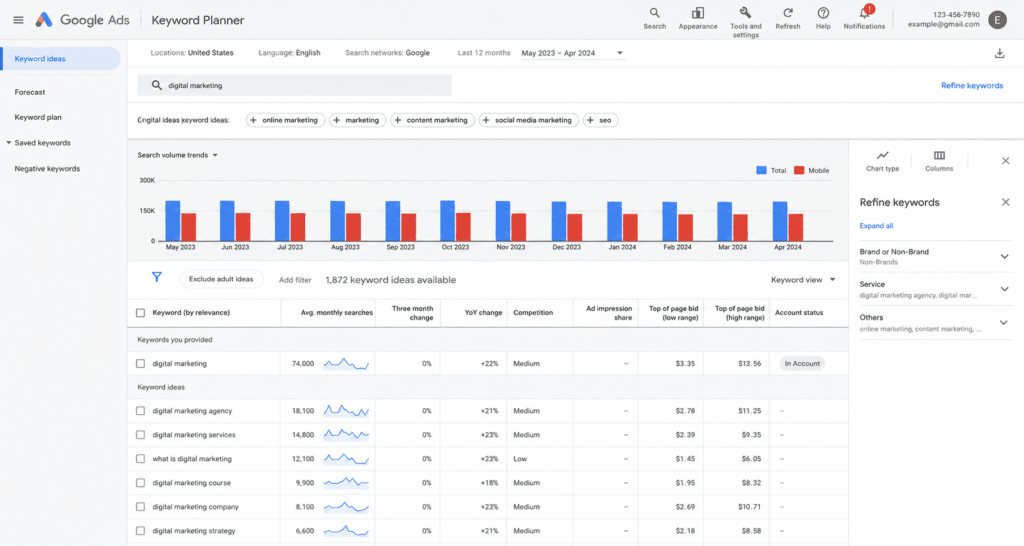Click the red Apr 2024 Mobile bar

coord(795,227)
